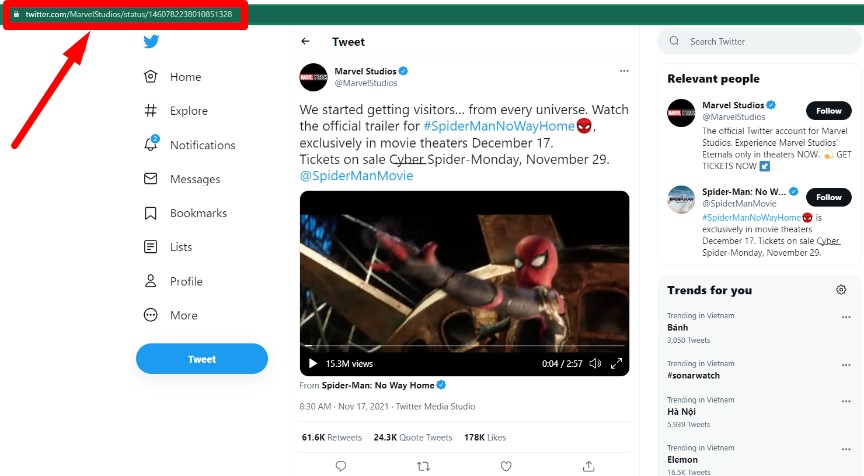The height and width of the screenshot is (476, 864).
Task: Expand the More navigation menu
Action: click(x=172, y=315)
